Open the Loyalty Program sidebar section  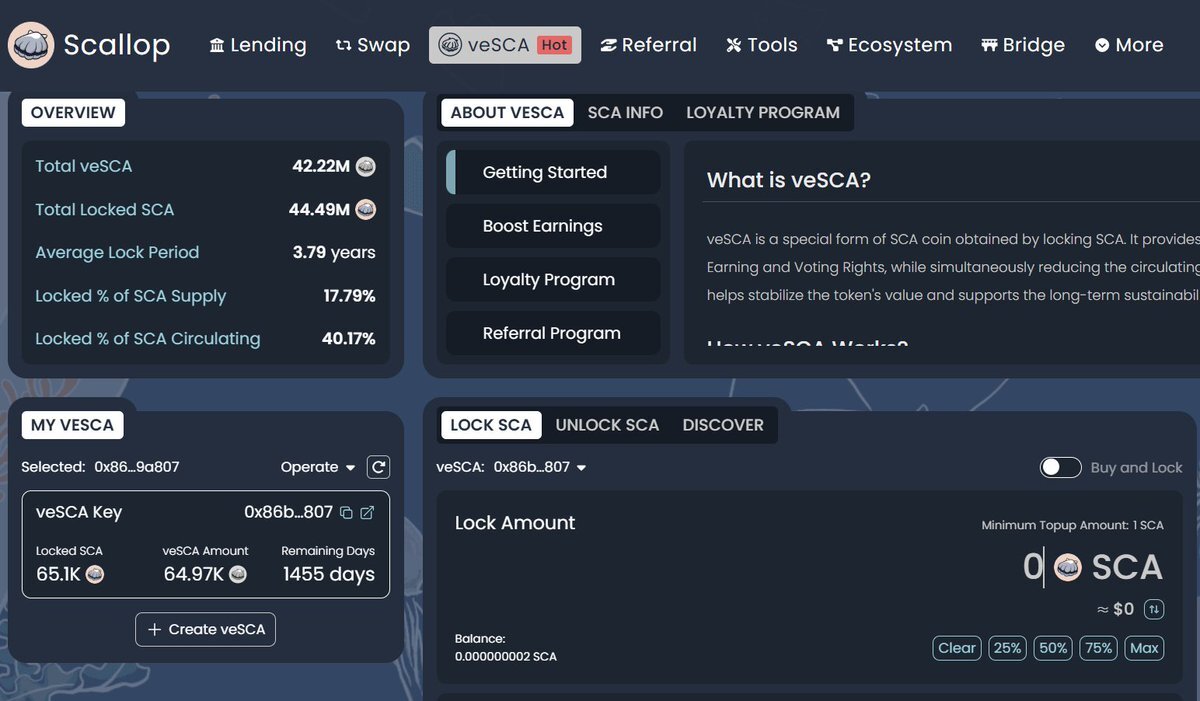(x=553, y=280)
